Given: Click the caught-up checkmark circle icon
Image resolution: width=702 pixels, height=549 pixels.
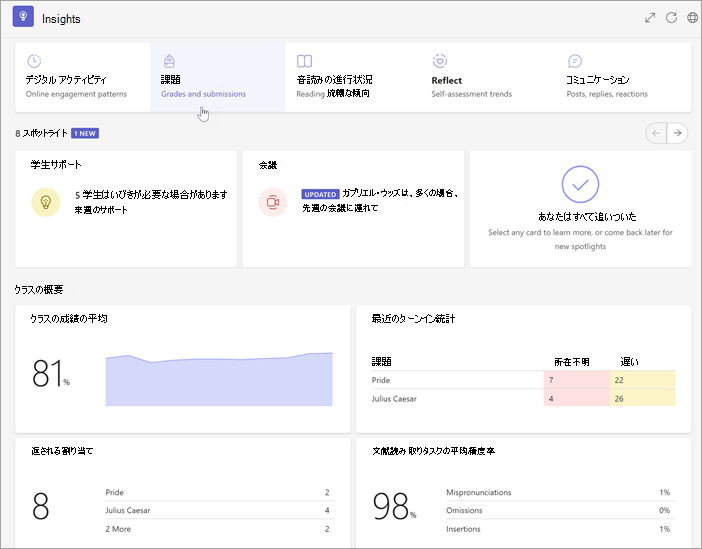Looking at the screenshot, I should 580,184.
